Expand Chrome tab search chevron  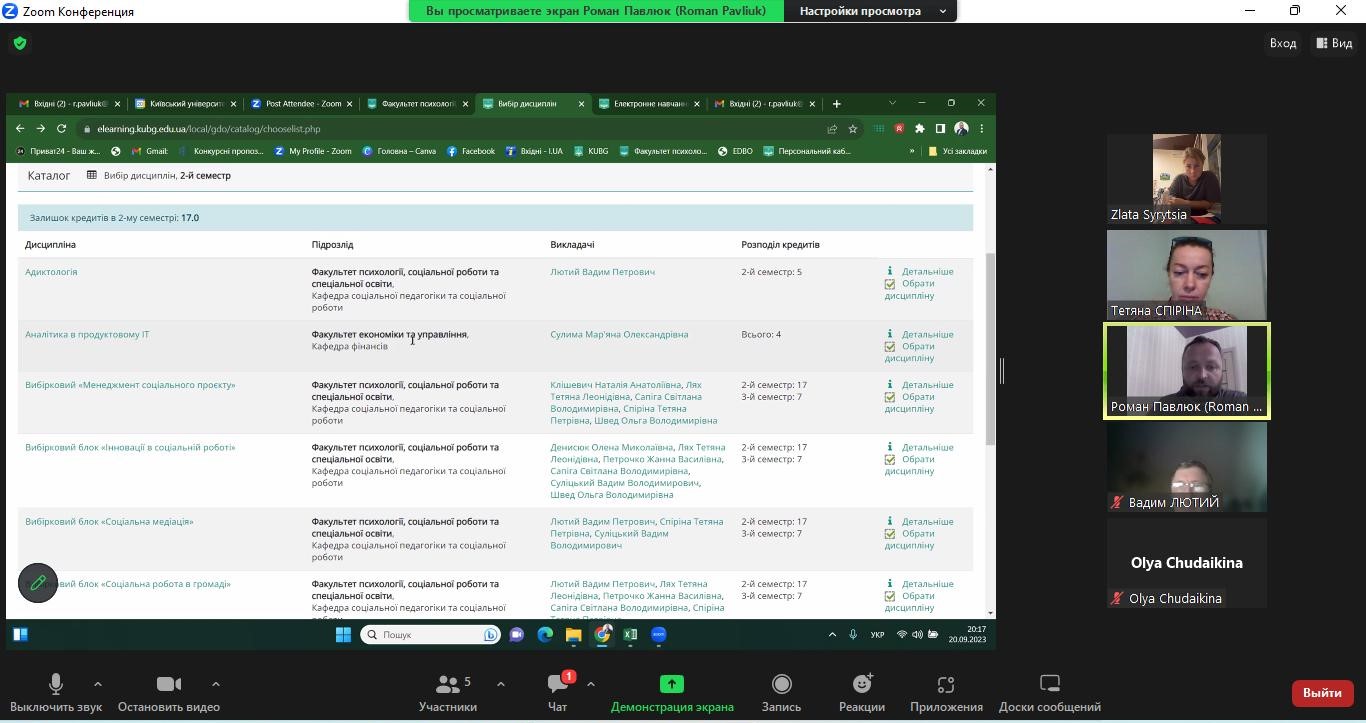[x=892, y=103]
